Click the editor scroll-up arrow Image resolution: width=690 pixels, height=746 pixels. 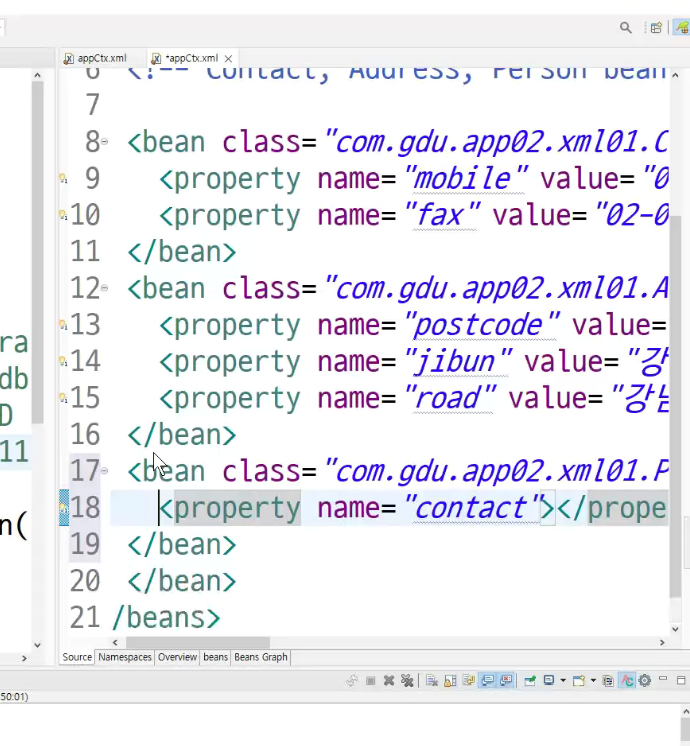[675, 75]
